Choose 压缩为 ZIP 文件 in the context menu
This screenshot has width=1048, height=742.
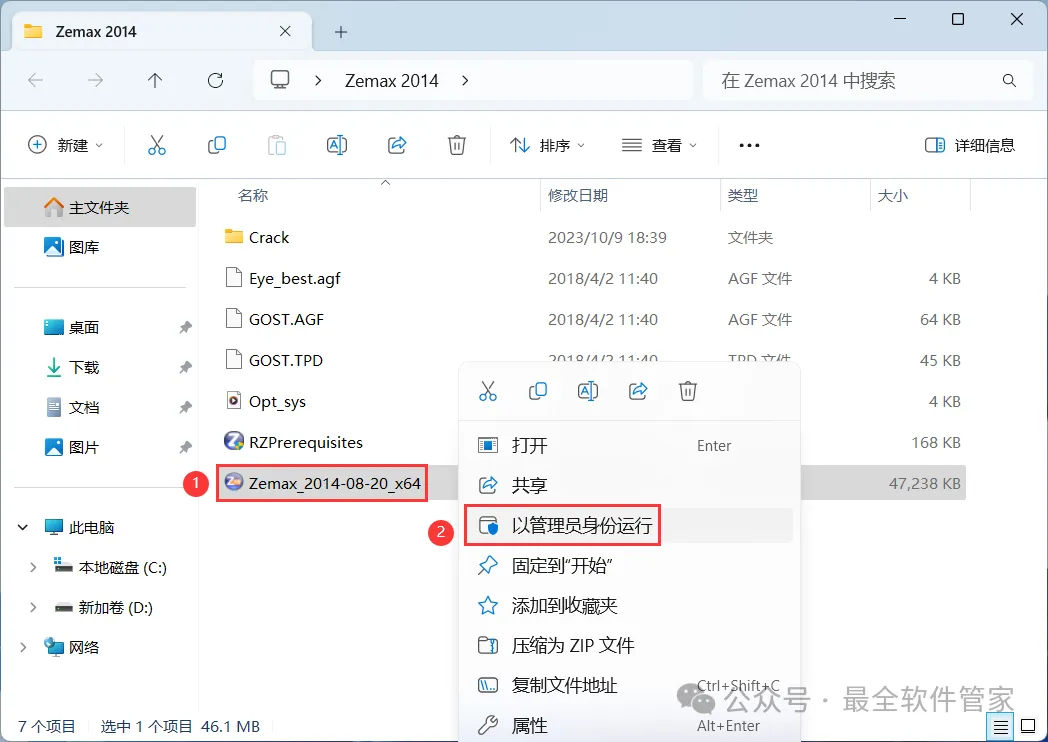pos(629,646)
